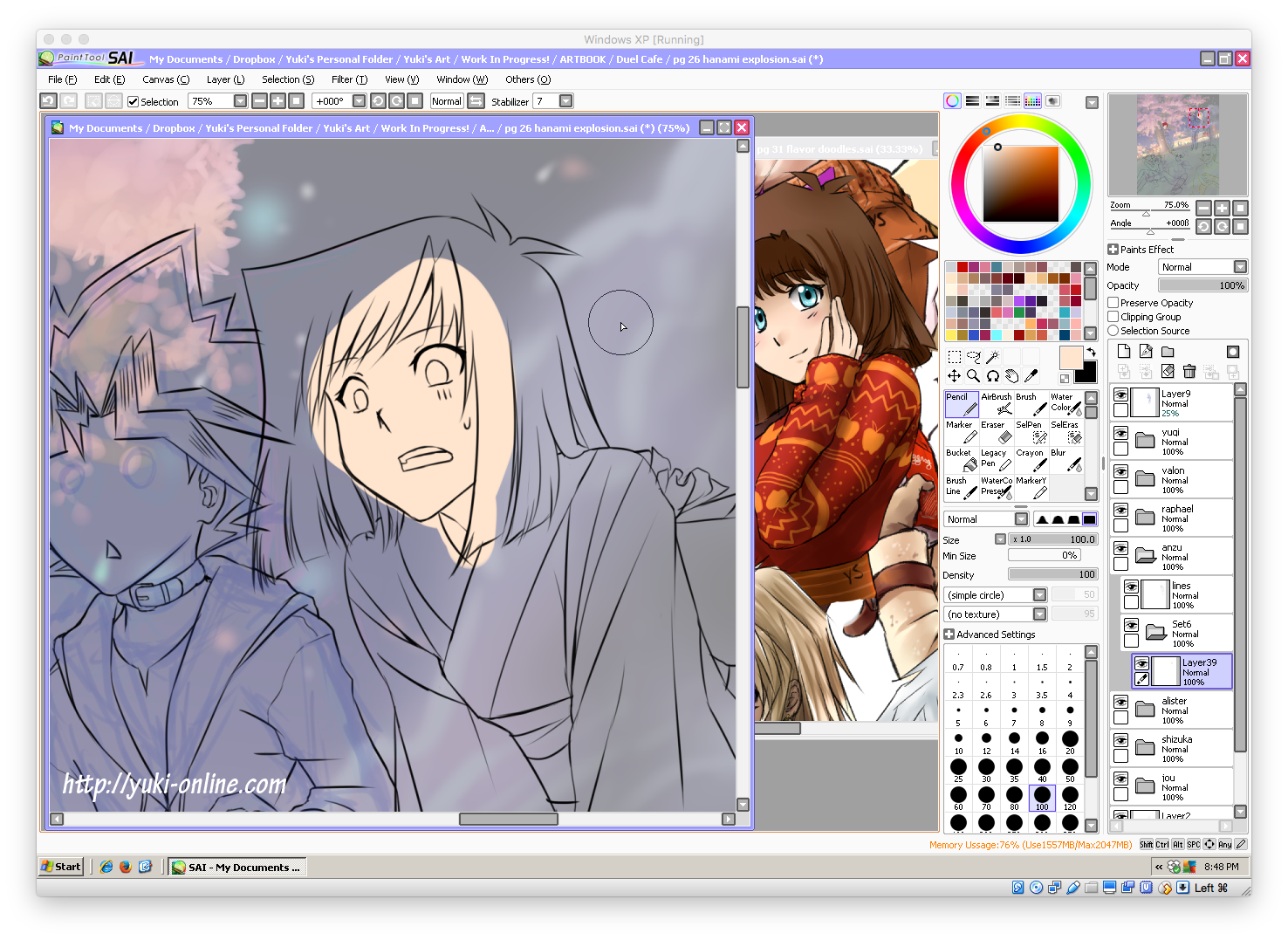Screen dimensions: 1288x940
Task: Enable Preserve Opacity checkbox
Action: pyautogui.click(x=1113, y=303)
